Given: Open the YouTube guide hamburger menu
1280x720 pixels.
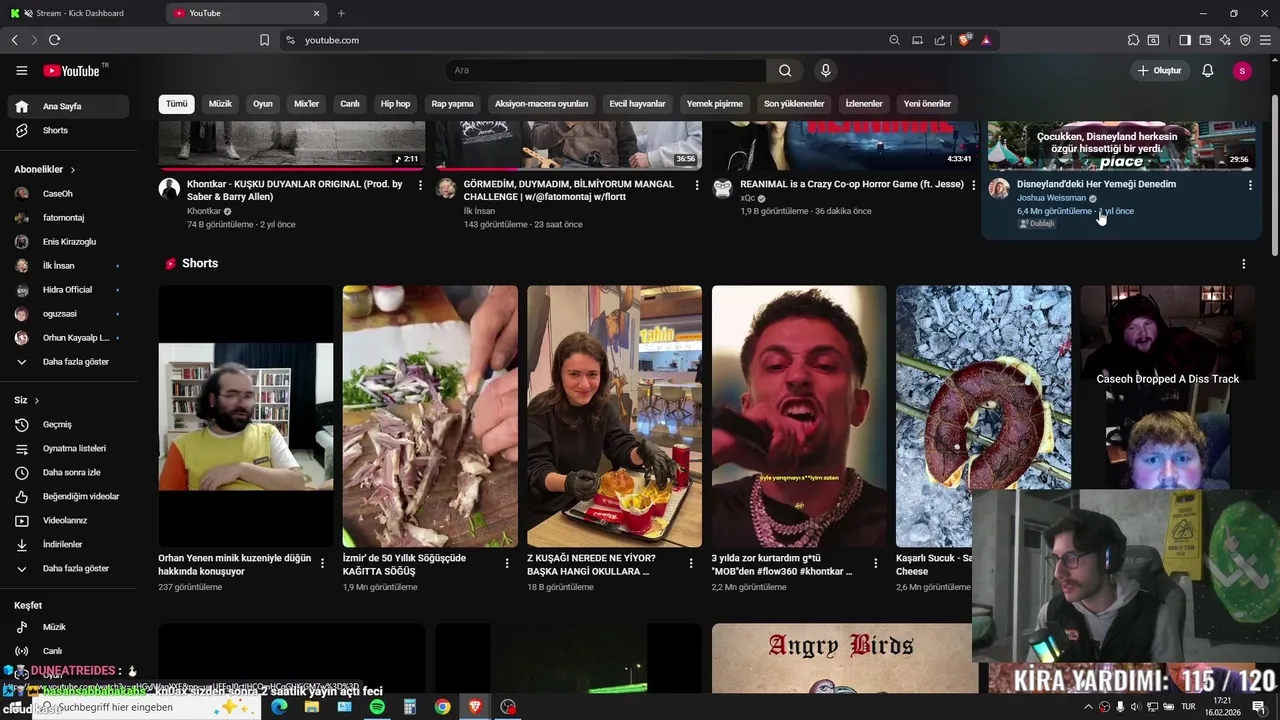Looking at the screenshot, I should (21, 70).
